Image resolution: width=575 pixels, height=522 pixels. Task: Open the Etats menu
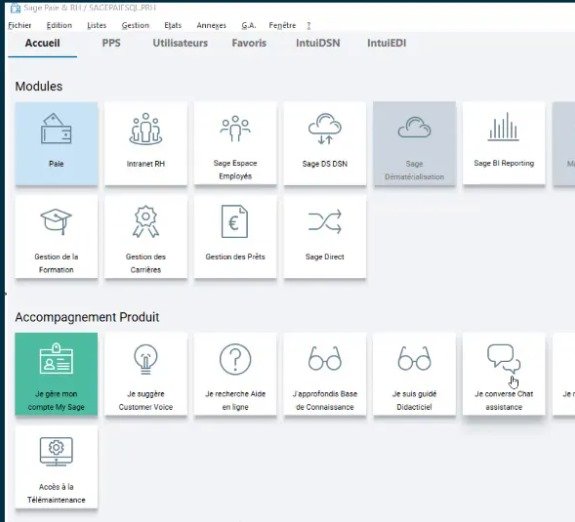tap(173, 25)
